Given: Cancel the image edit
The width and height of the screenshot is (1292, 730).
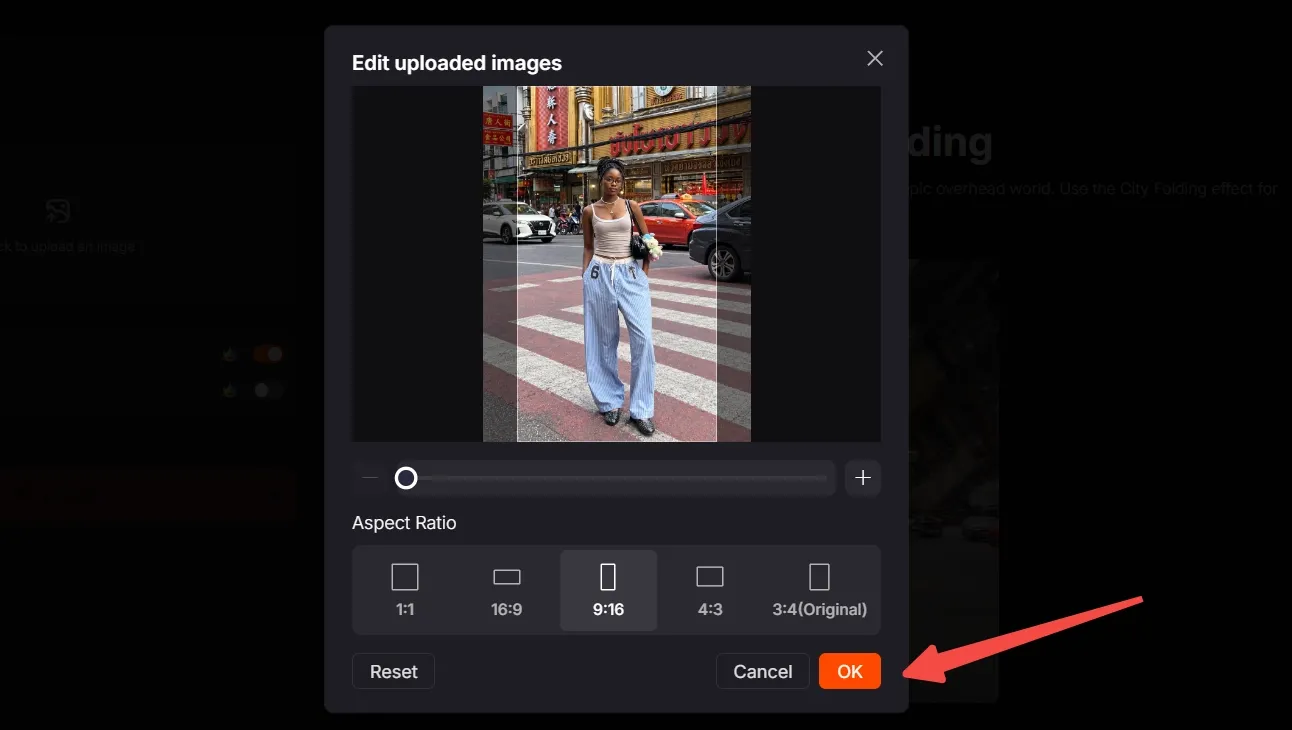Looking at the screenshot, I should [763, 671].
